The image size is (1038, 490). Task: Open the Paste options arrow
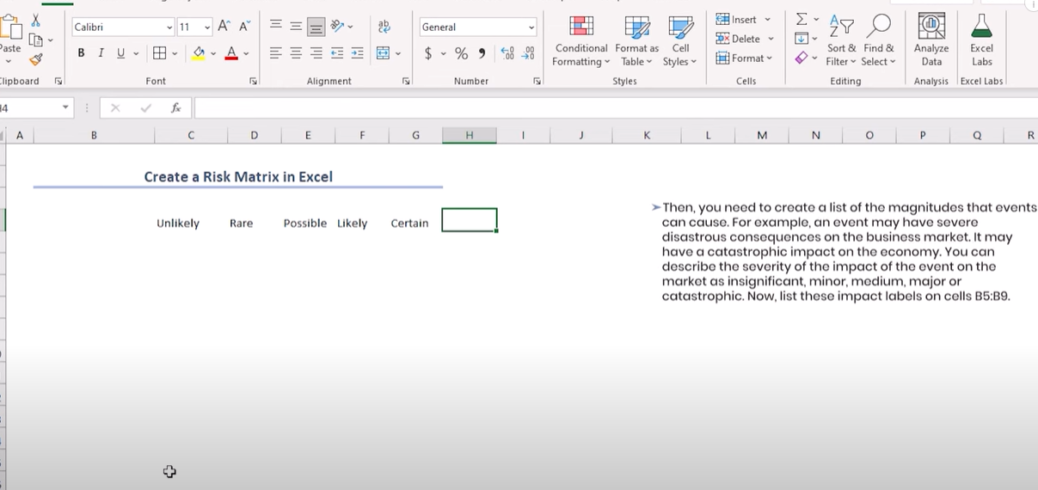click(x=9, y=62)
